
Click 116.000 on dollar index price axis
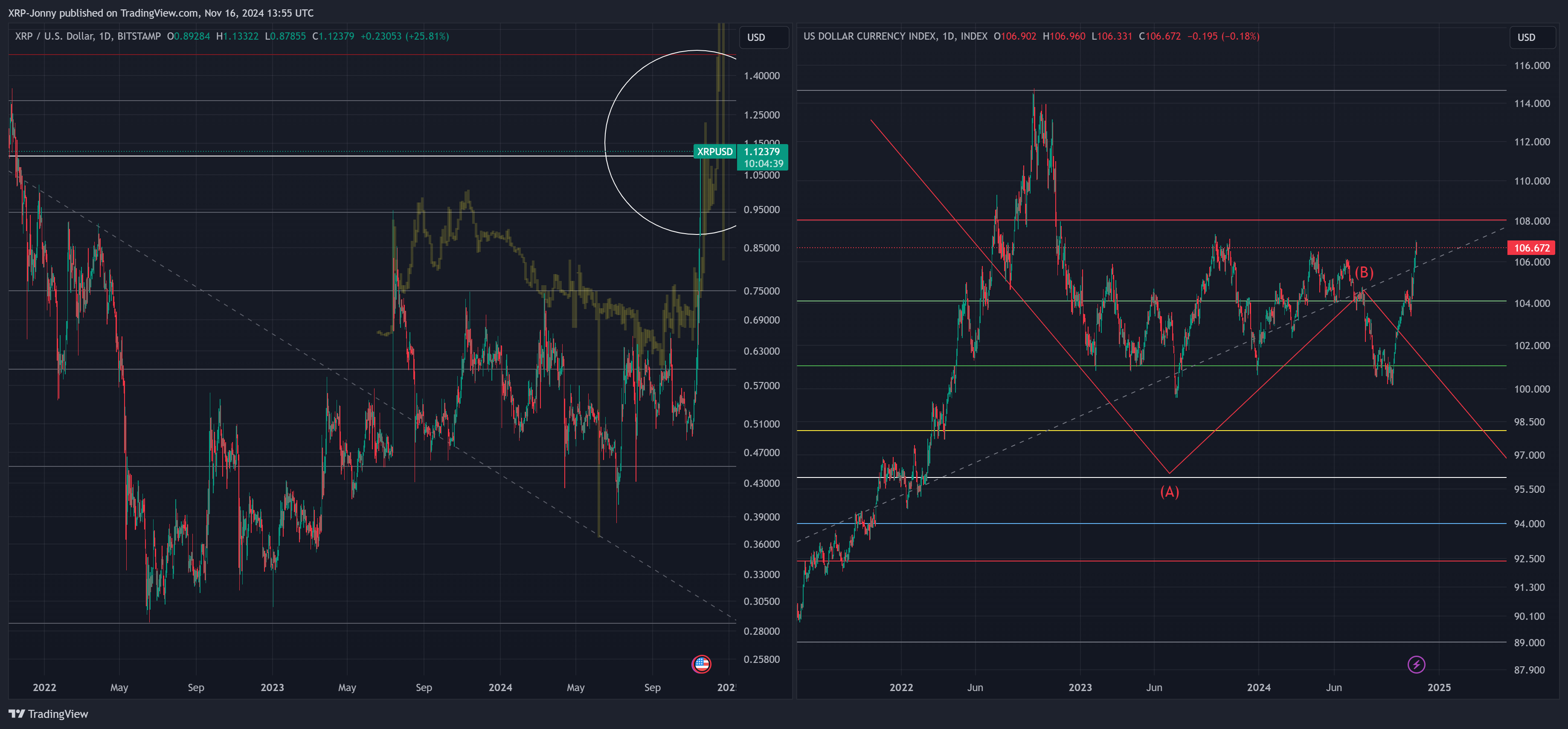click(1531, 66)
